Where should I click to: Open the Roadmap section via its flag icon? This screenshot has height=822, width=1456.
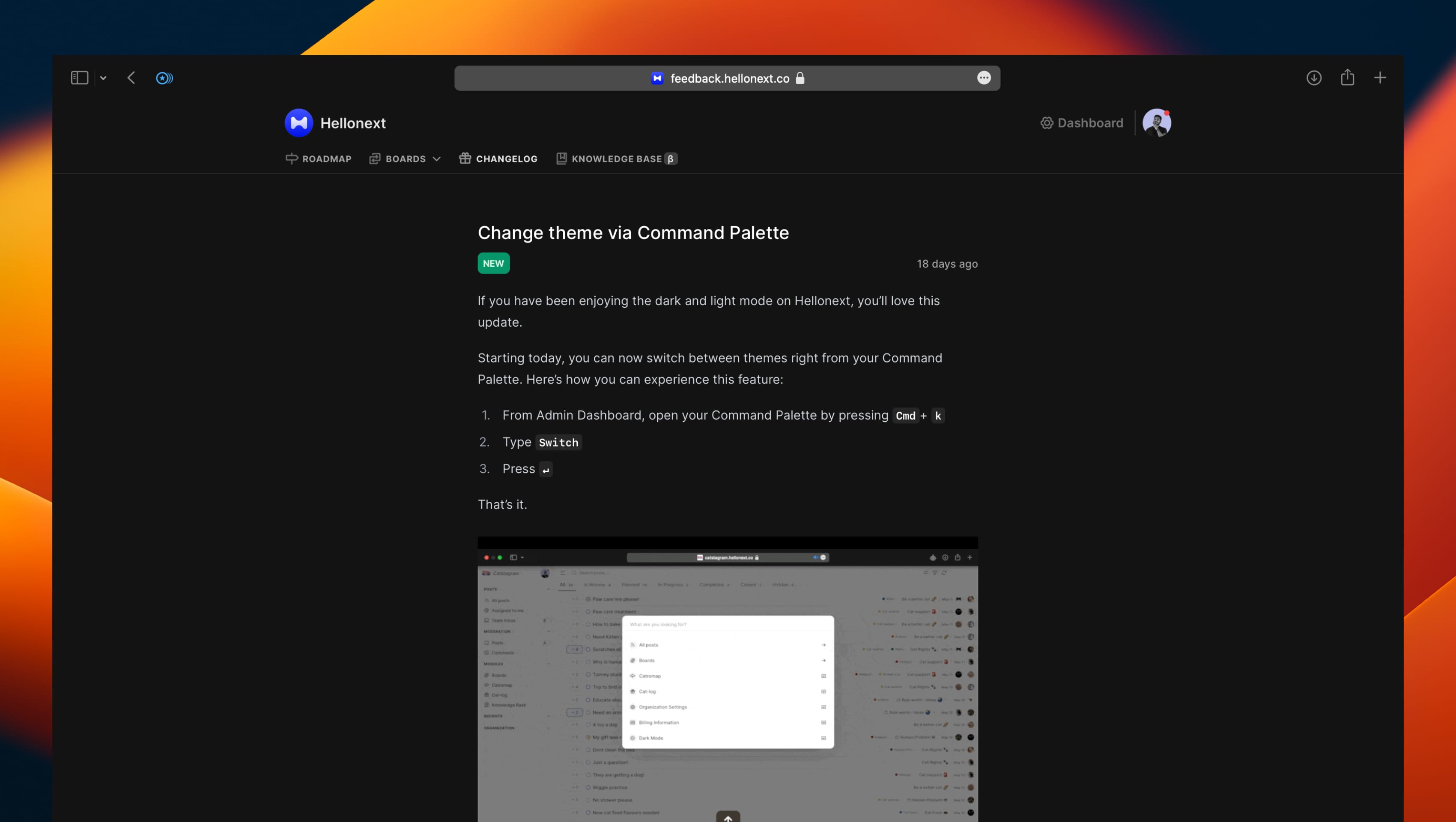(x=292, y=159)
